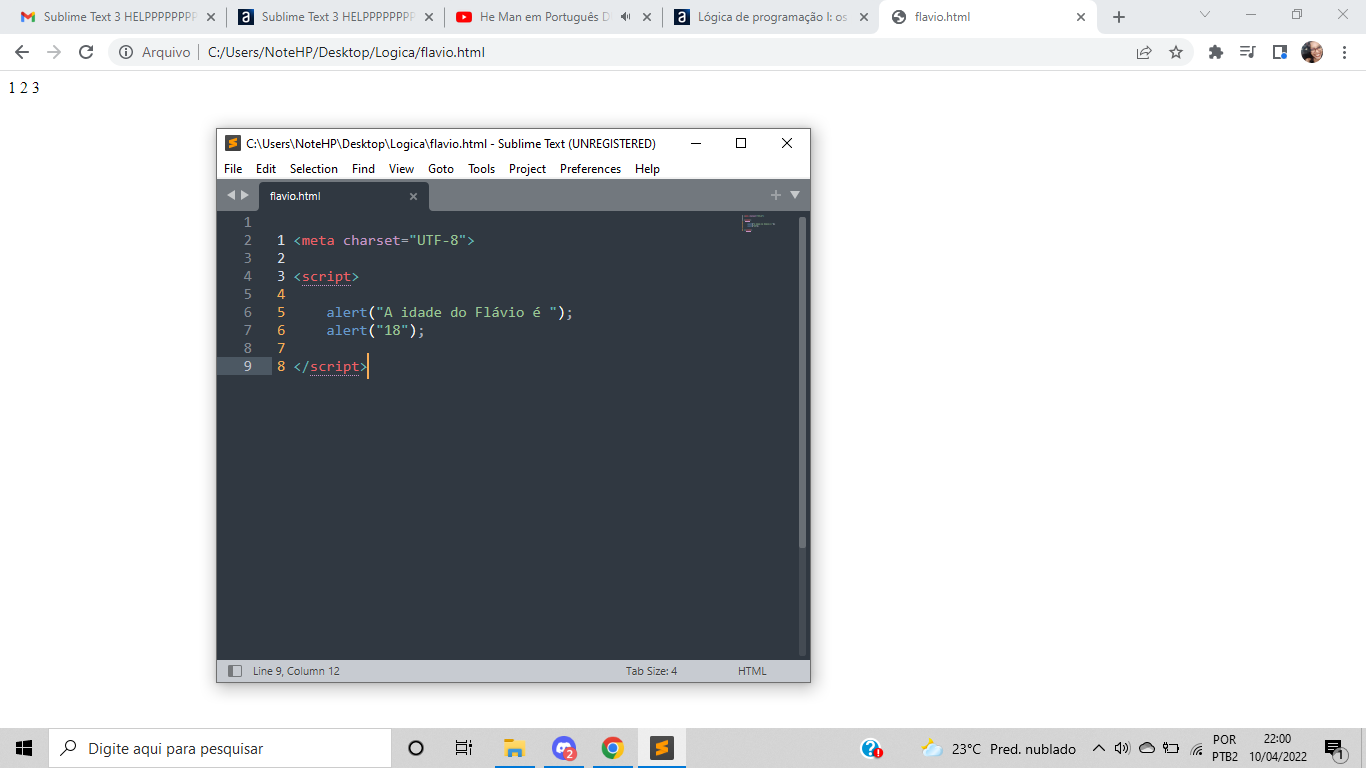Open the Tab Size: 4 selector
Image resolution: width=1366 pixels, height=768 pixels.
[651, 671]
